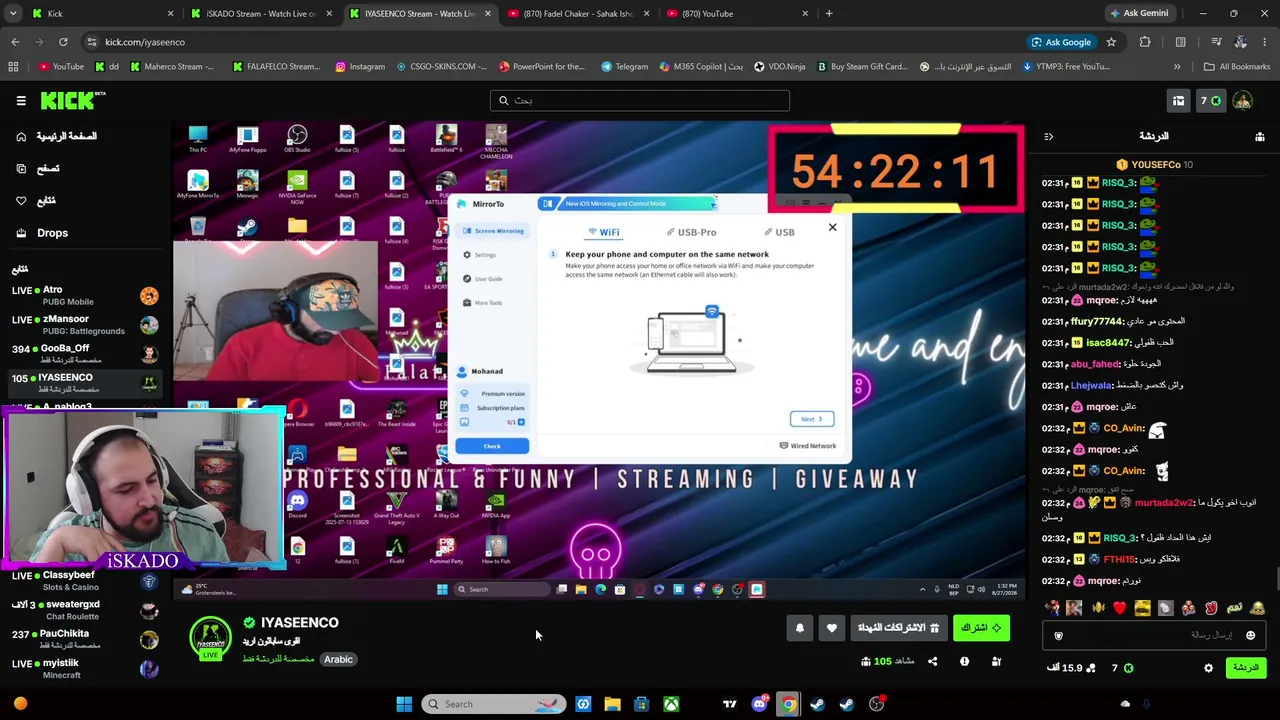Open the Chrome extensions puzzle icon

click(x=1145, y=42)
